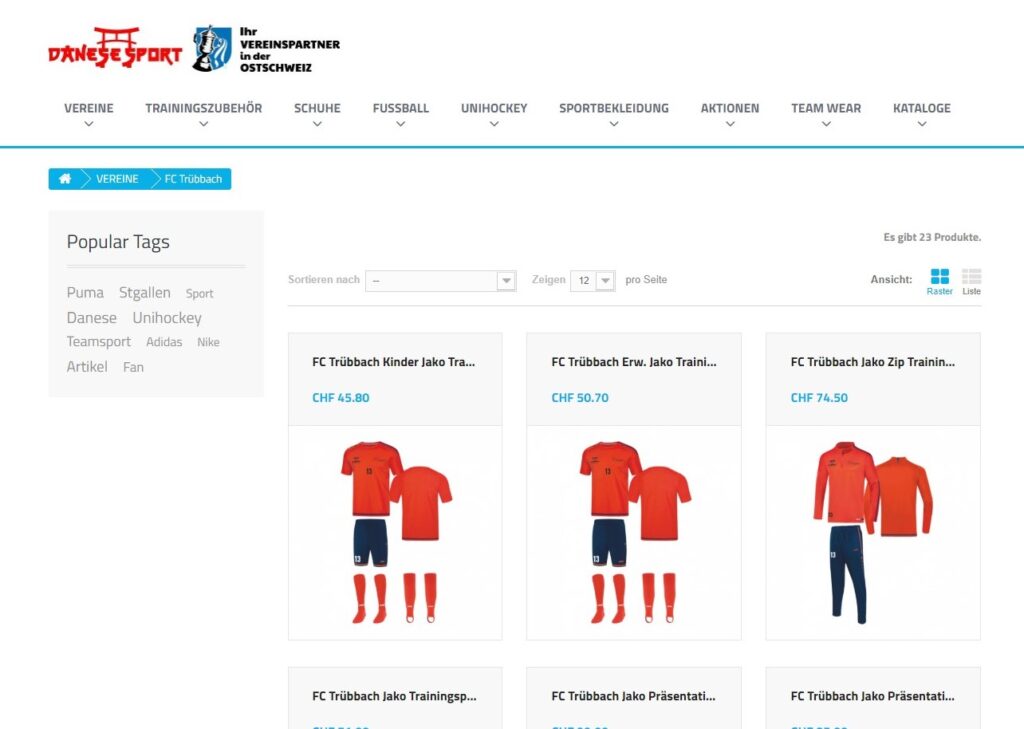
Task: Open the SCHUHE menu
Action: tap(317, 108)
